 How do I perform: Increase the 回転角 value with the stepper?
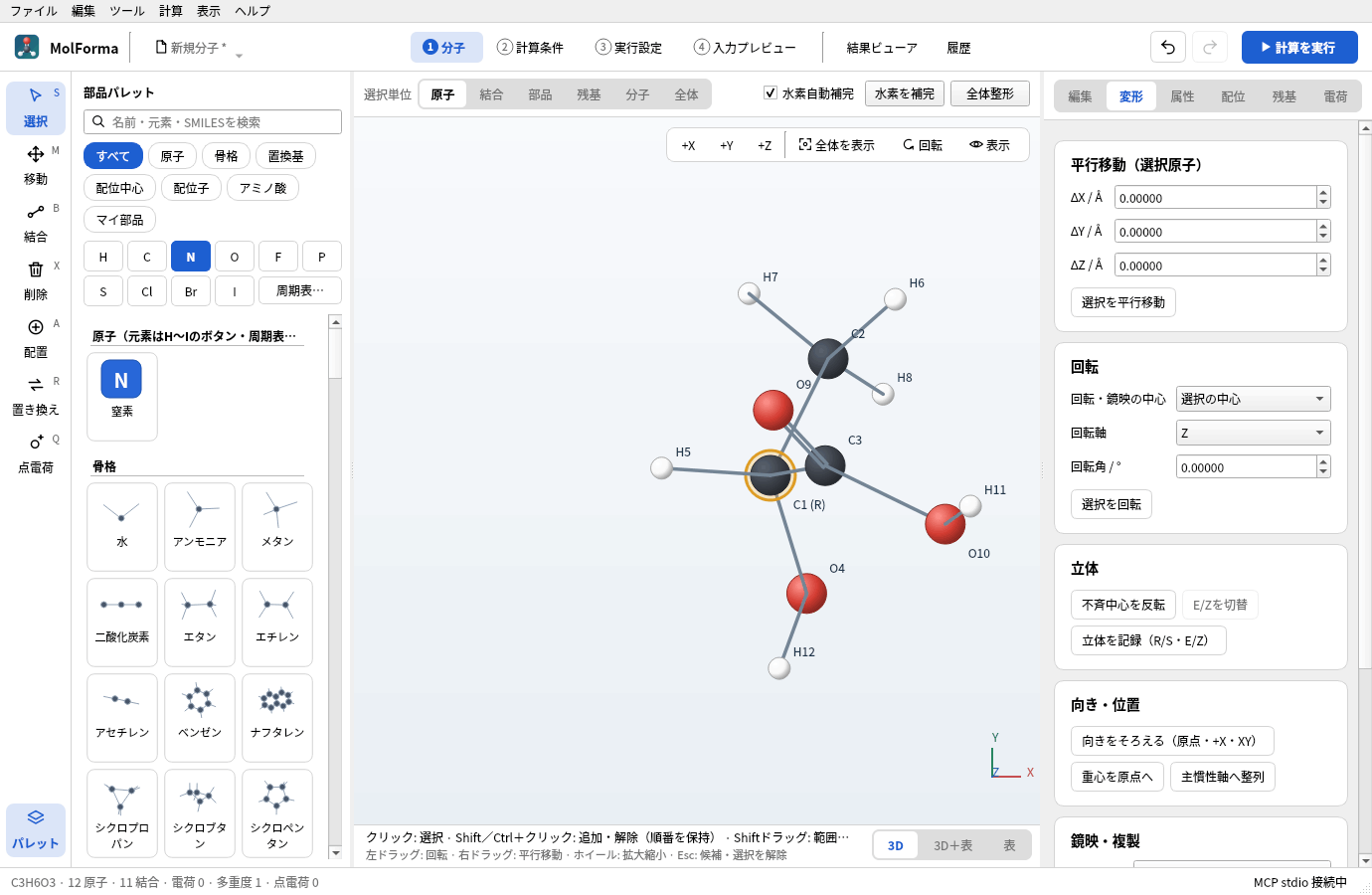(1323, 461)
